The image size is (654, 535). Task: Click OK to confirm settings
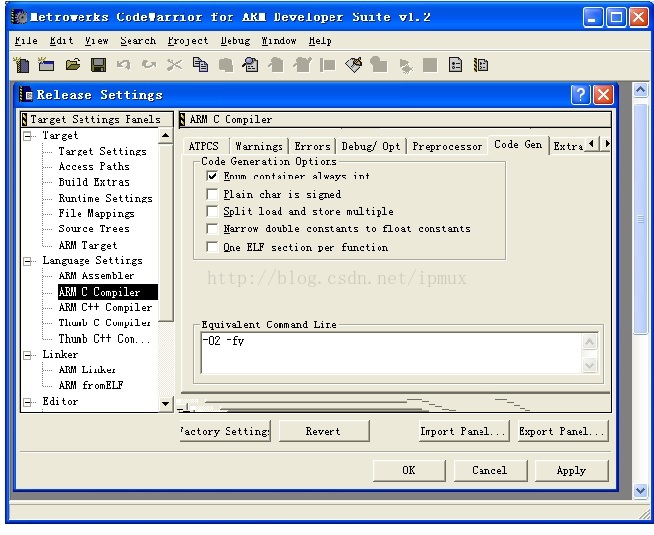(x=409, y=470)
